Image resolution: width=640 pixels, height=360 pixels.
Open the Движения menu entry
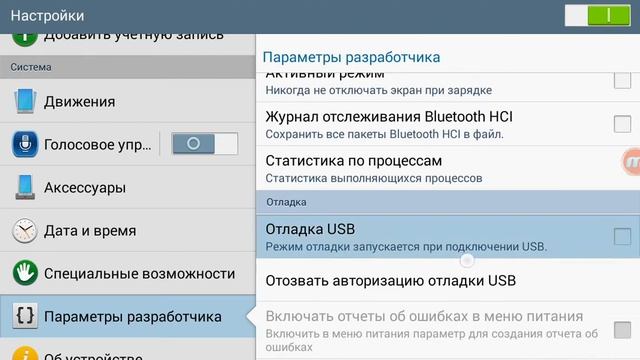tap(128, 101)
